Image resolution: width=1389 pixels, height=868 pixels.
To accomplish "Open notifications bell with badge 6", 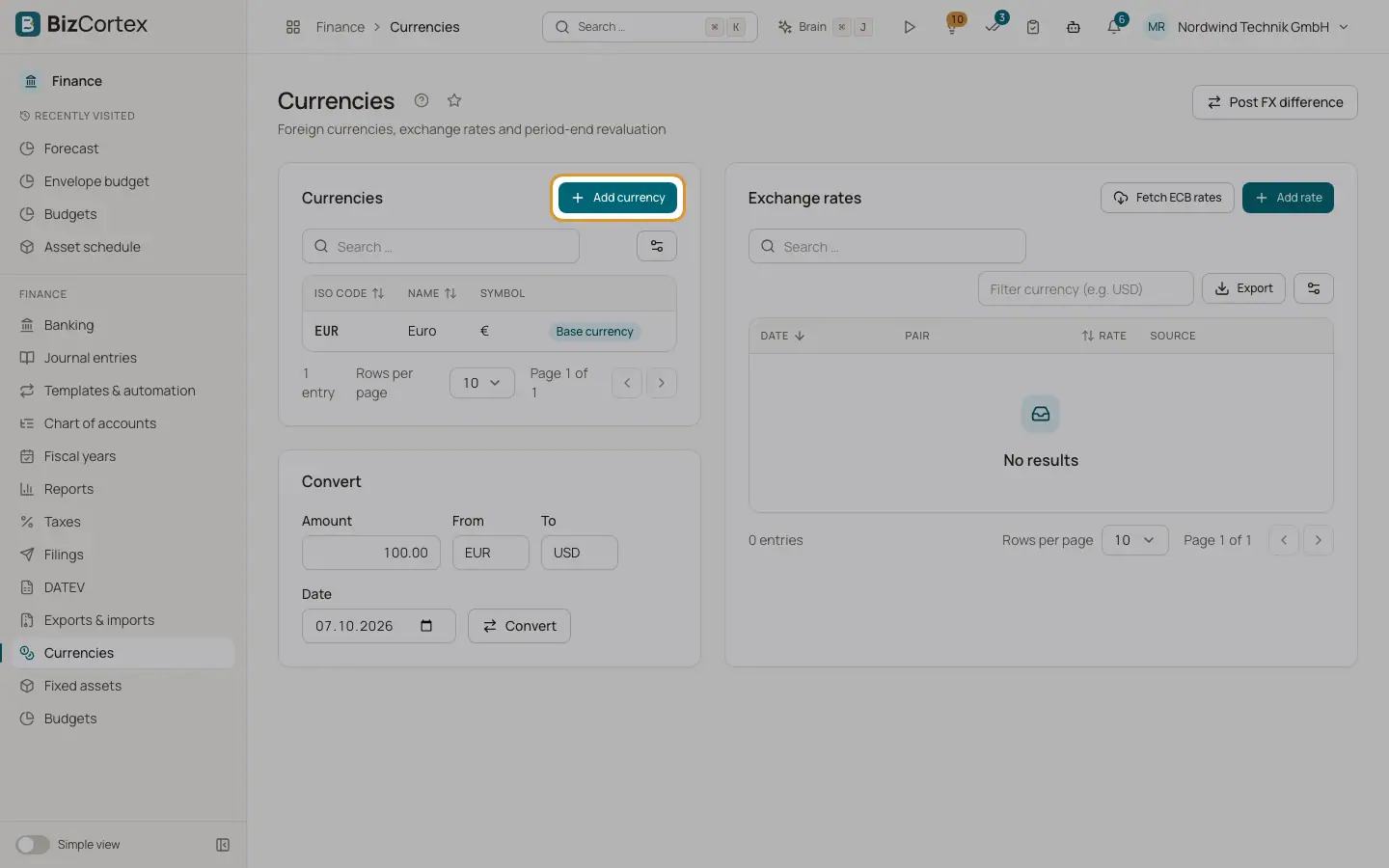I will pyautogui.click(x=1114, y=26).
